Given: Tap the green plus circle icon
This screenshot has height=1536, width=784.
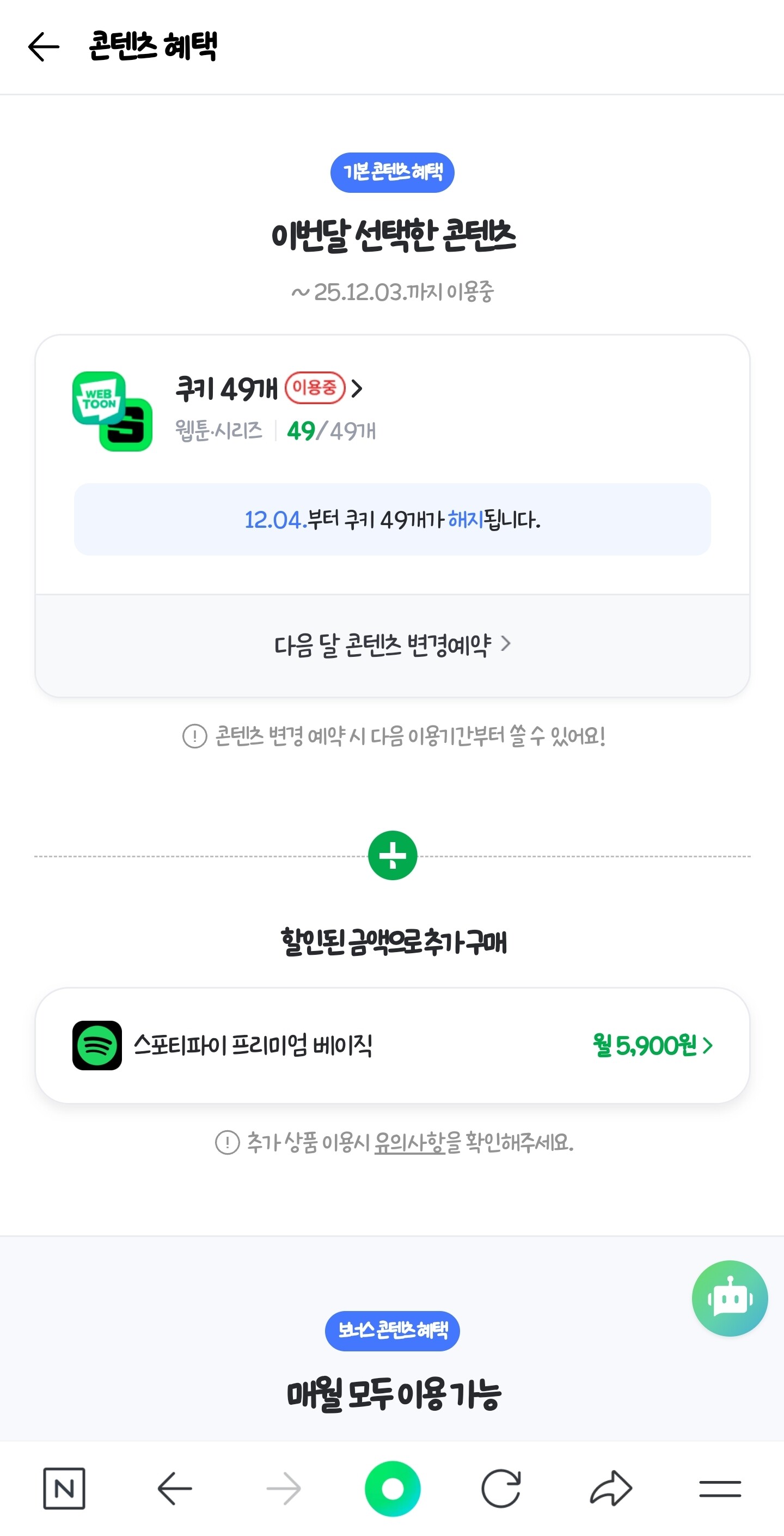Looking at the screenshot, I should [x=393, y=855].
